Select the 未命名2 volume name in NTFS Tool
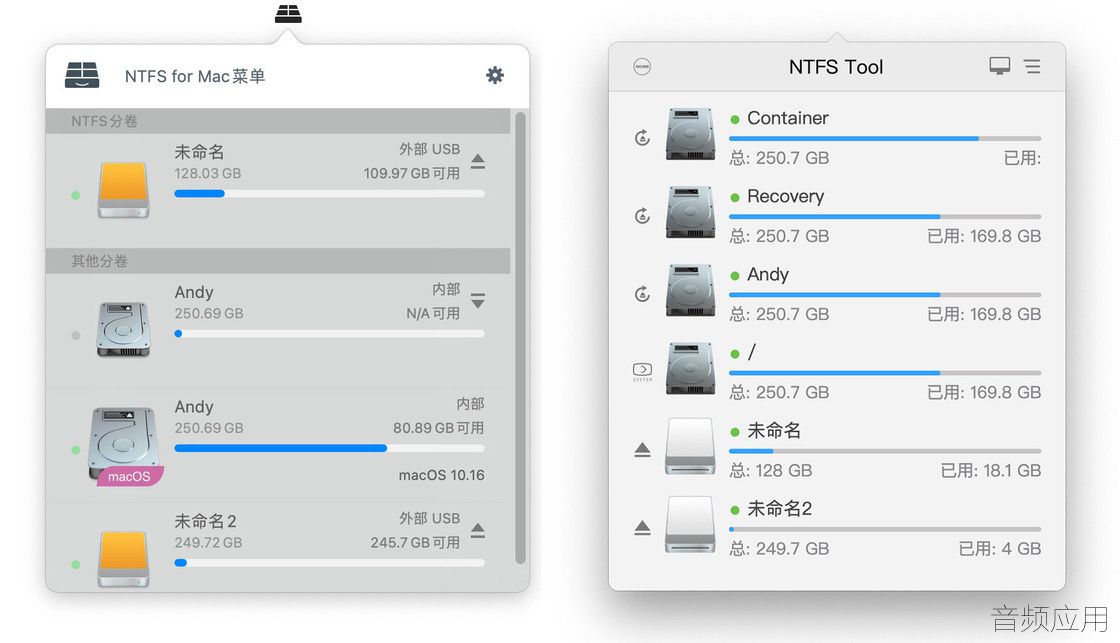The image size is (1120, 643). [779, 509]
